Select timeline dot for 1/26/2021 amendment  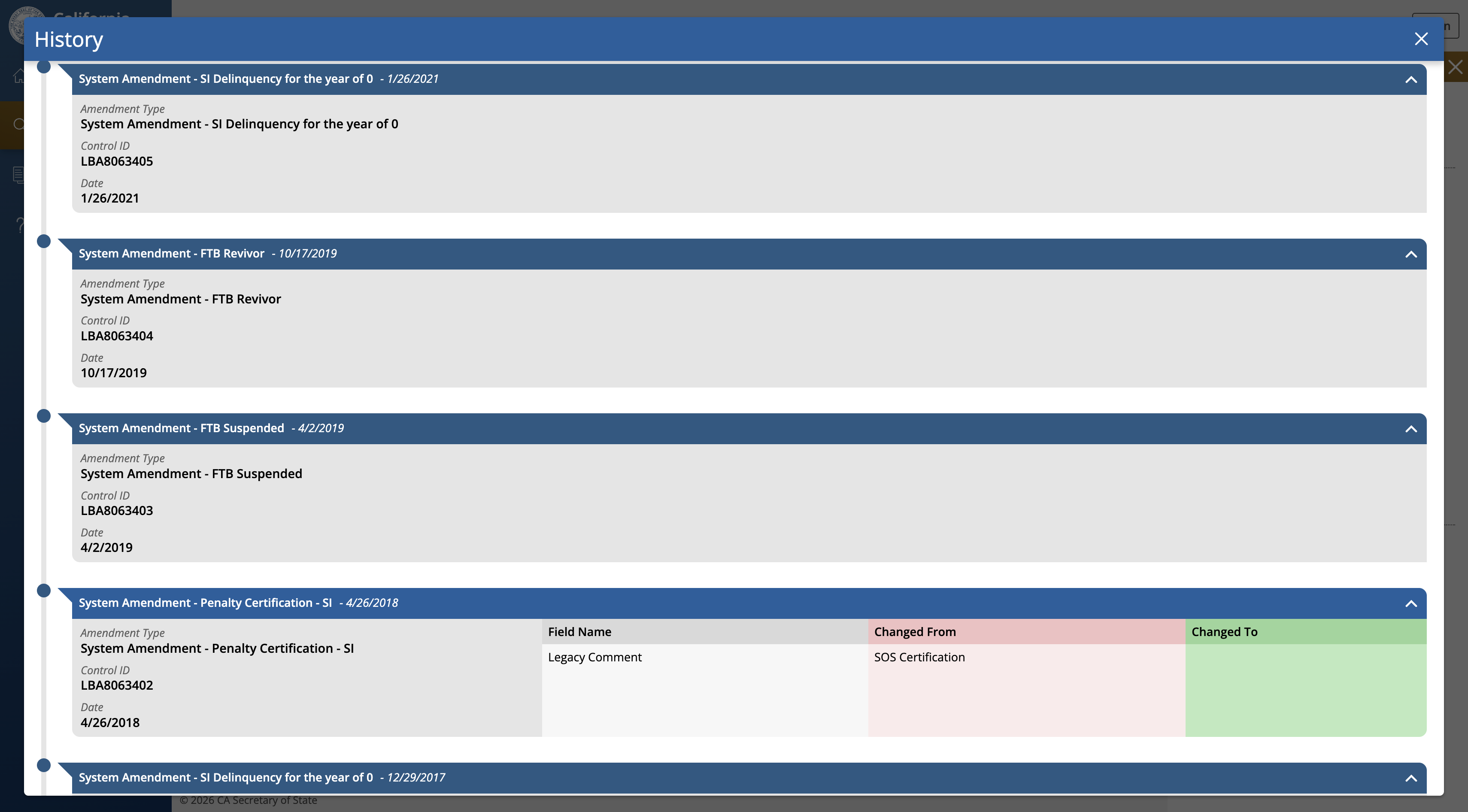(x=43, y=67)
